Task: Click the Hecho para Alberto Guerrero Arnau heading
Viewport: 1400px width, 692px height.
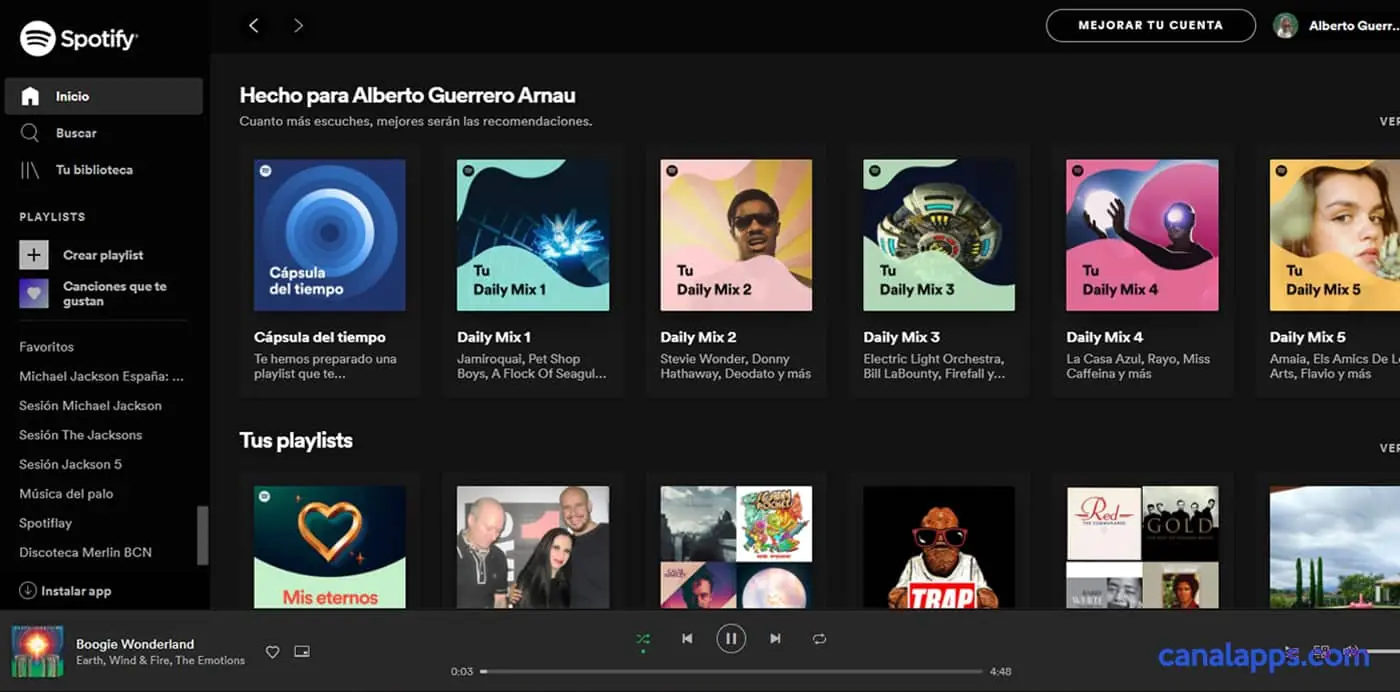Action: tap(407, 96)
